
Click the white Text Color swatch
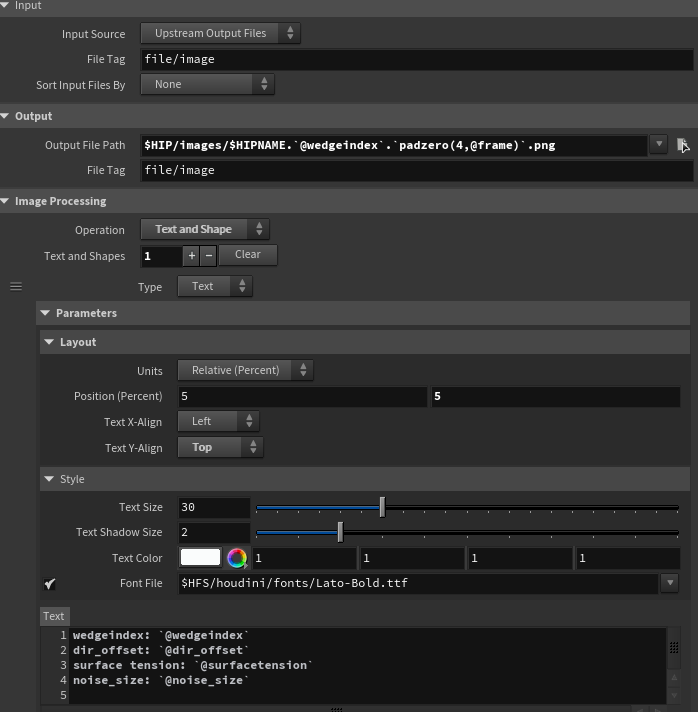(200, 558)
